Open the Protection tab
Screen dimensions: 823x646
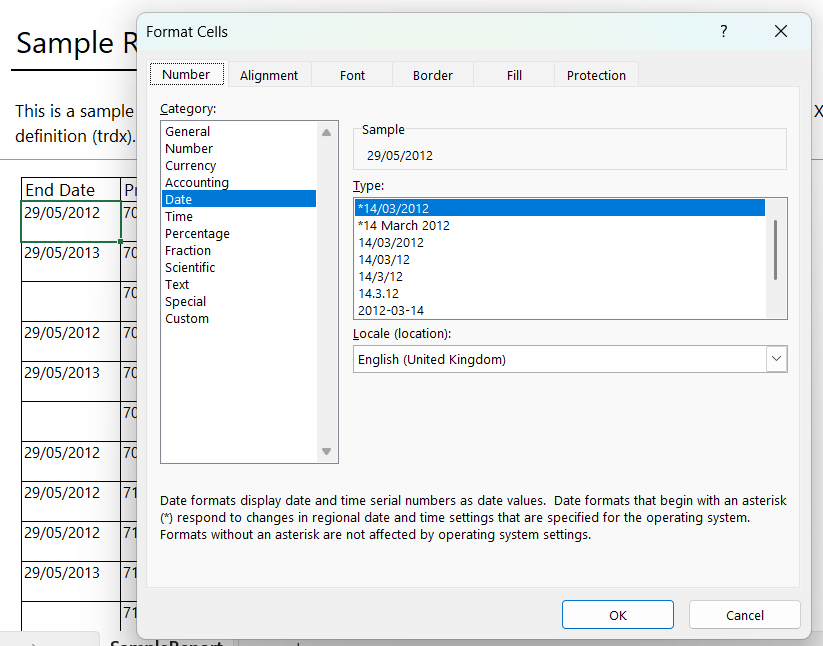(596, 75)
